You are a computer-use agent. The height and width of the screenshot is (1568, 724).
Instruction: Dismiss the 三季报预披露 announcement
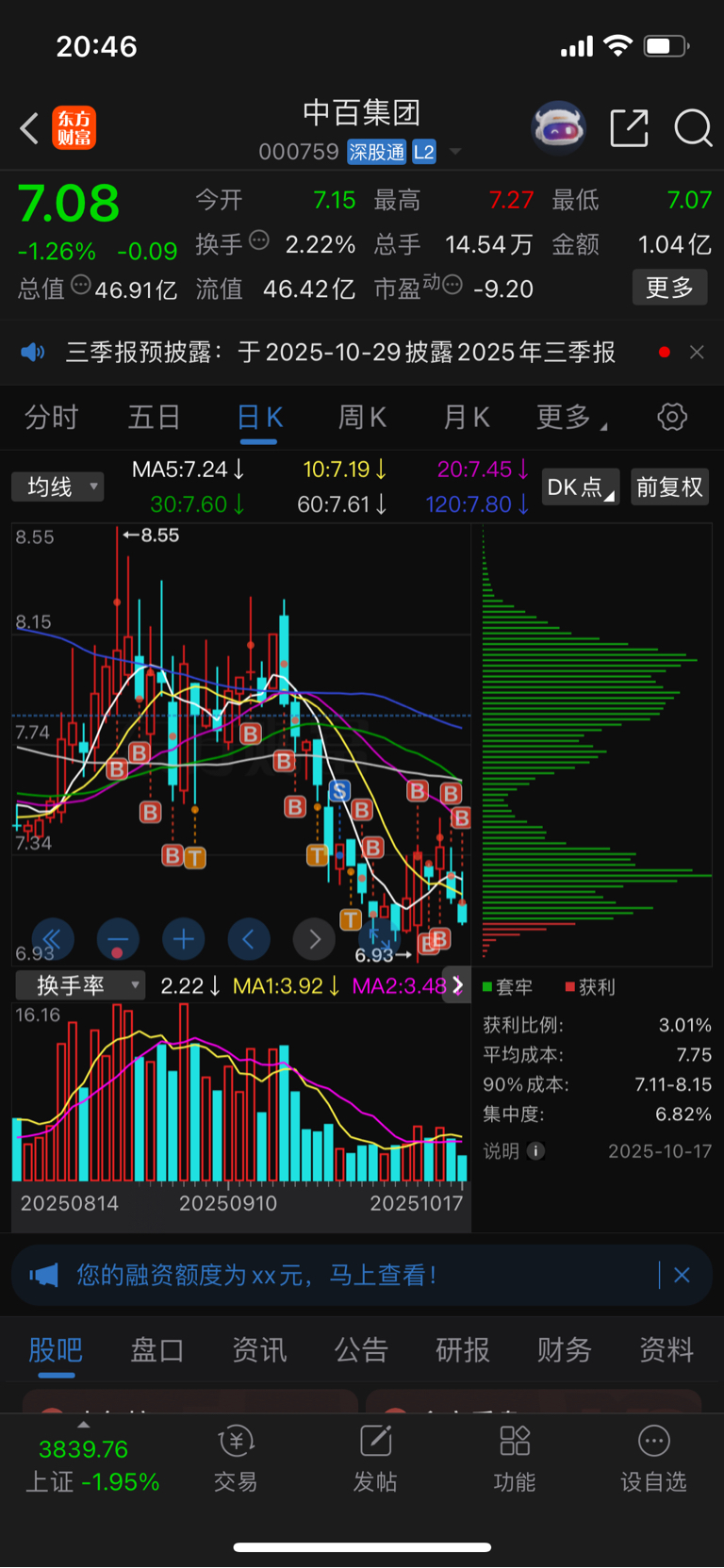[x=697, y=353]
